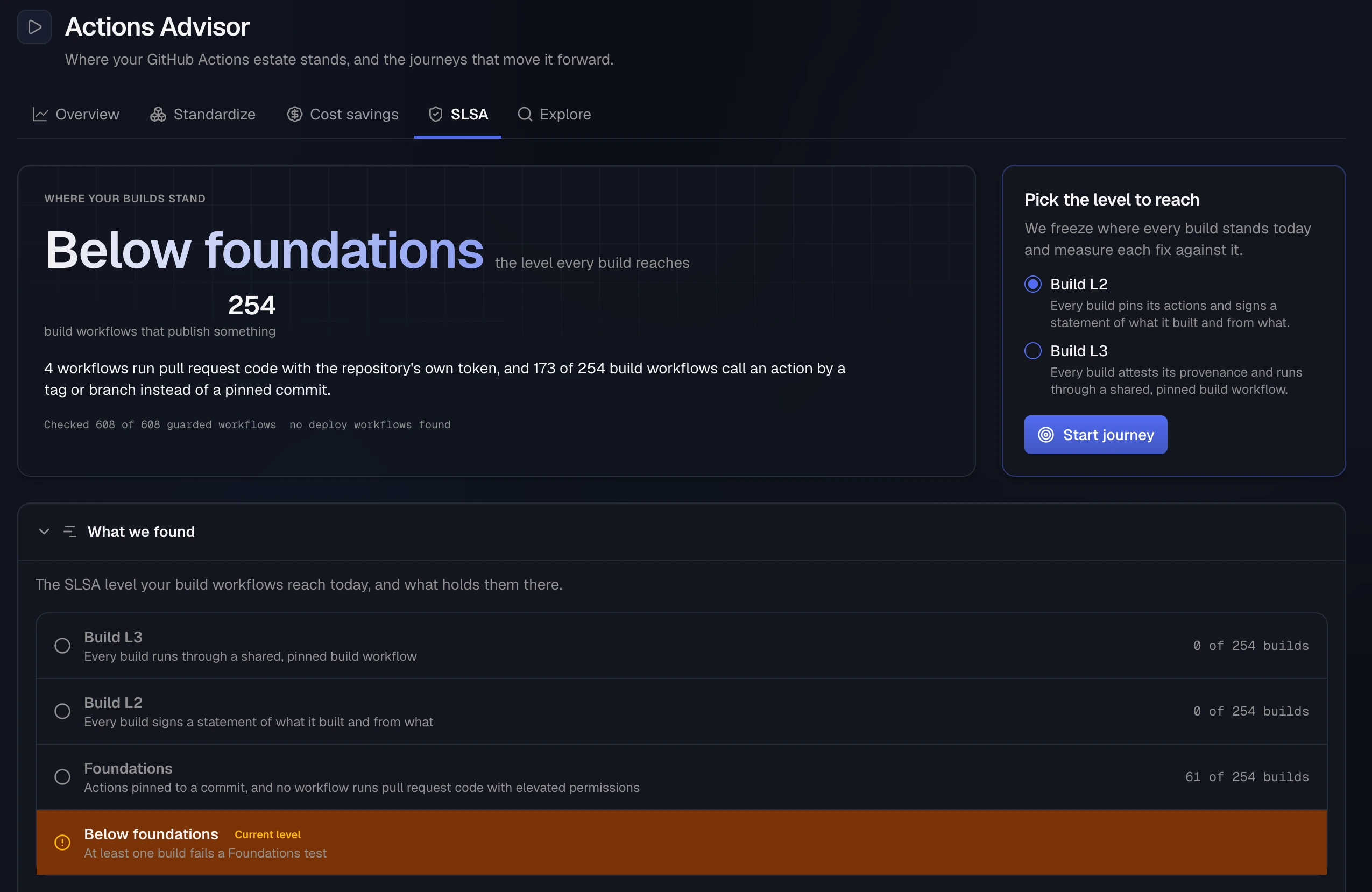Click the warning icon in Below foundations row
The width and height of the screenshot is (1372, 892).
coord(62,843)
